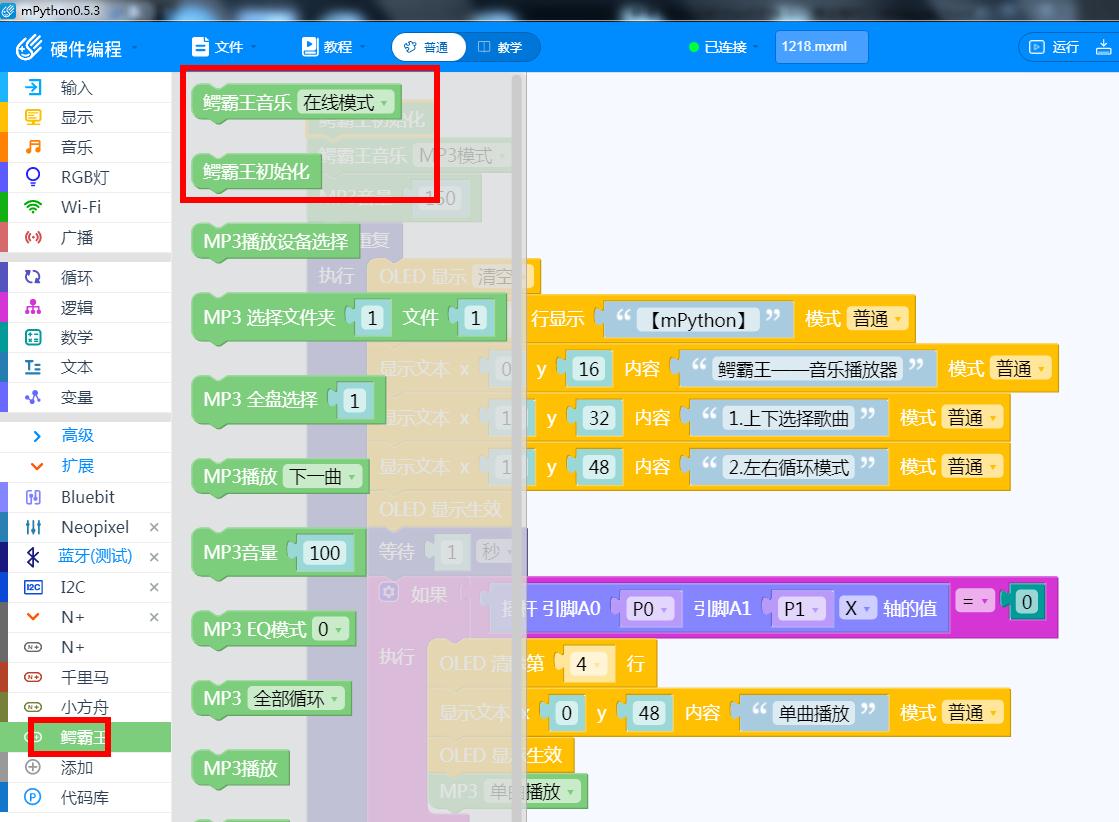Select the second N+ category row
The width and height of the screenshot is (1119, 822).
[86, 647]
